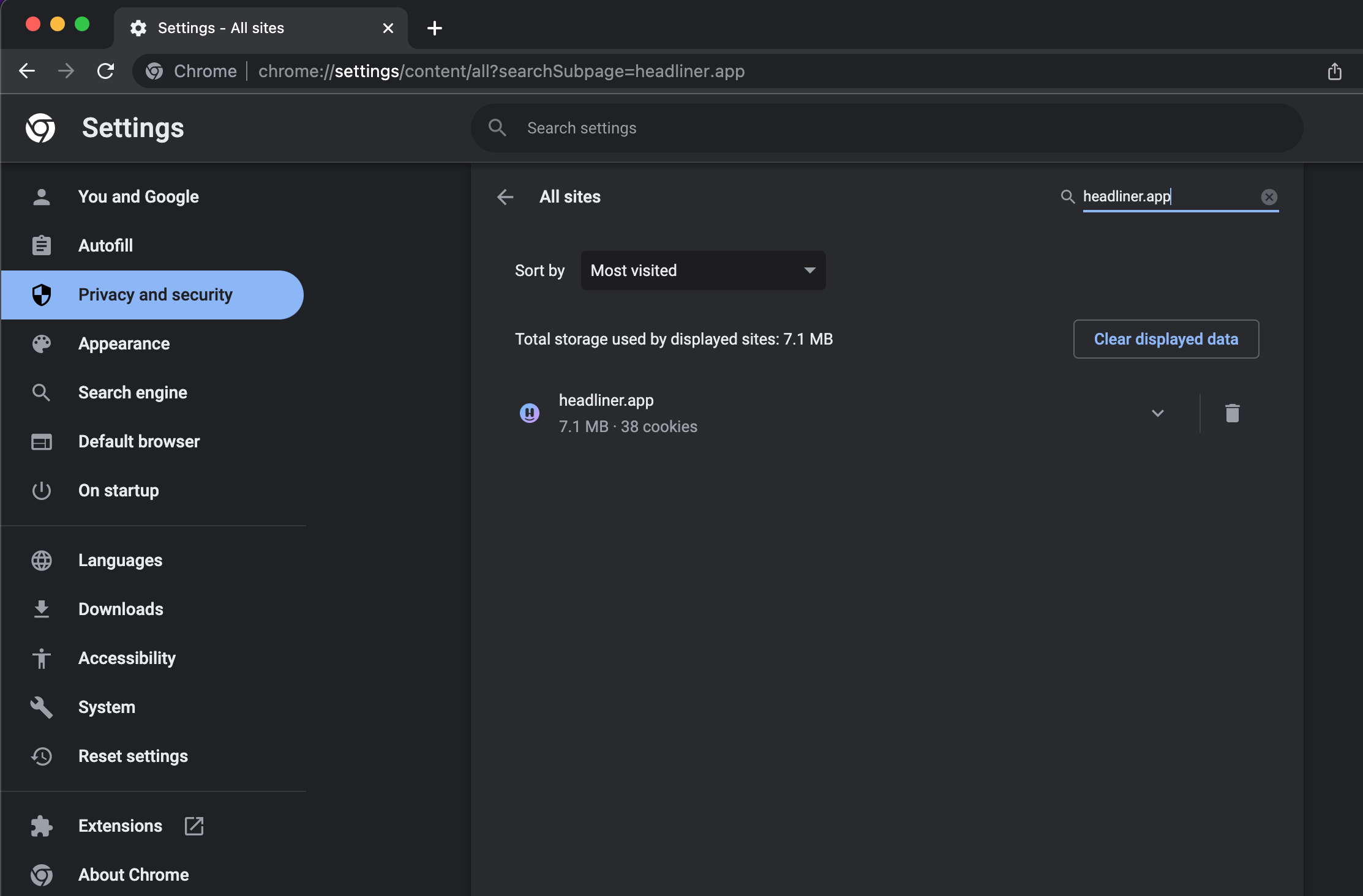The height and width of the screenshot is (896, 1363).
Task: Select Privacy and security section
Action: (x=152, y=294)
